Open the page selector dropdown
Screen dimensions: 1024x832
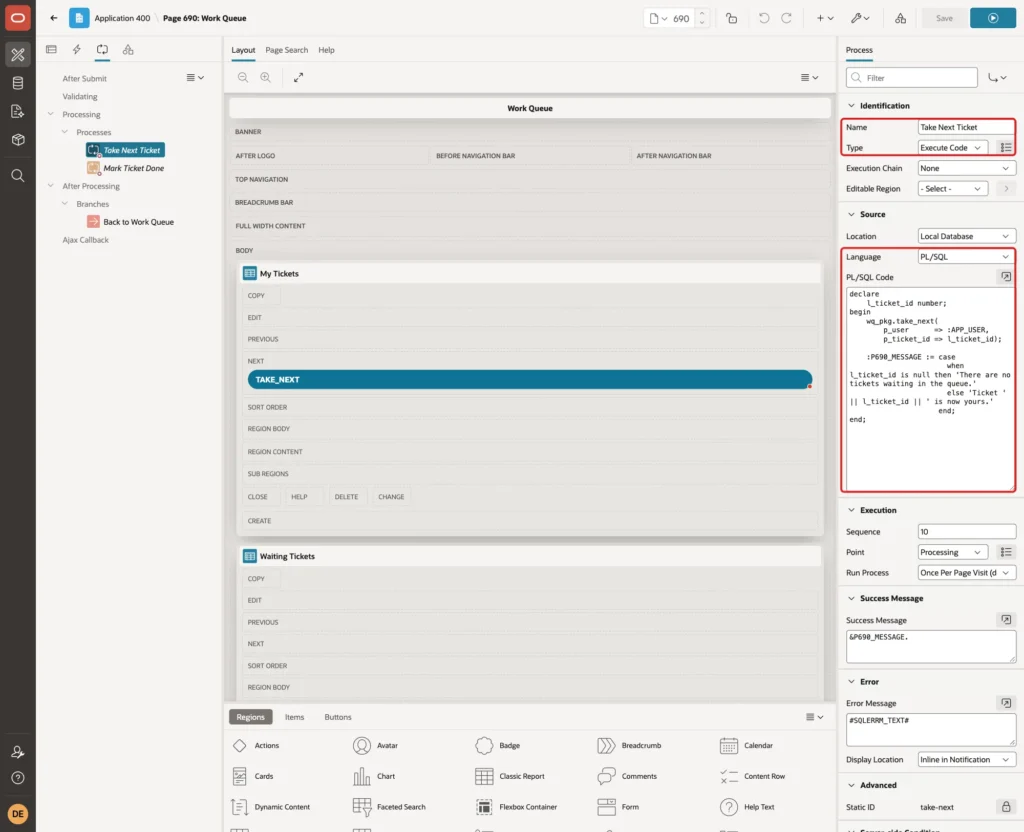pos(658,18)
